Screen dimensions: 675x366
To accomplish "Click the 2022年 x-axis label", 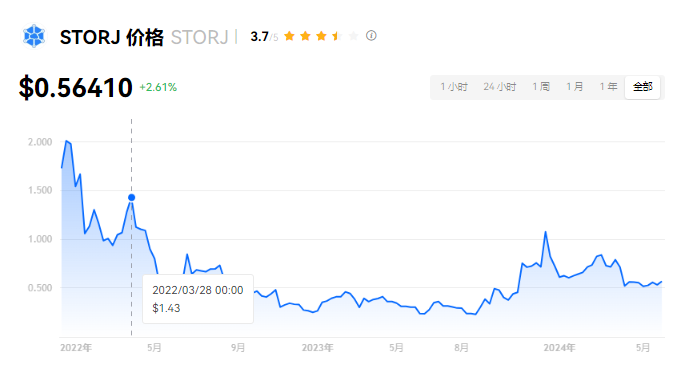I will coord(76,347).
